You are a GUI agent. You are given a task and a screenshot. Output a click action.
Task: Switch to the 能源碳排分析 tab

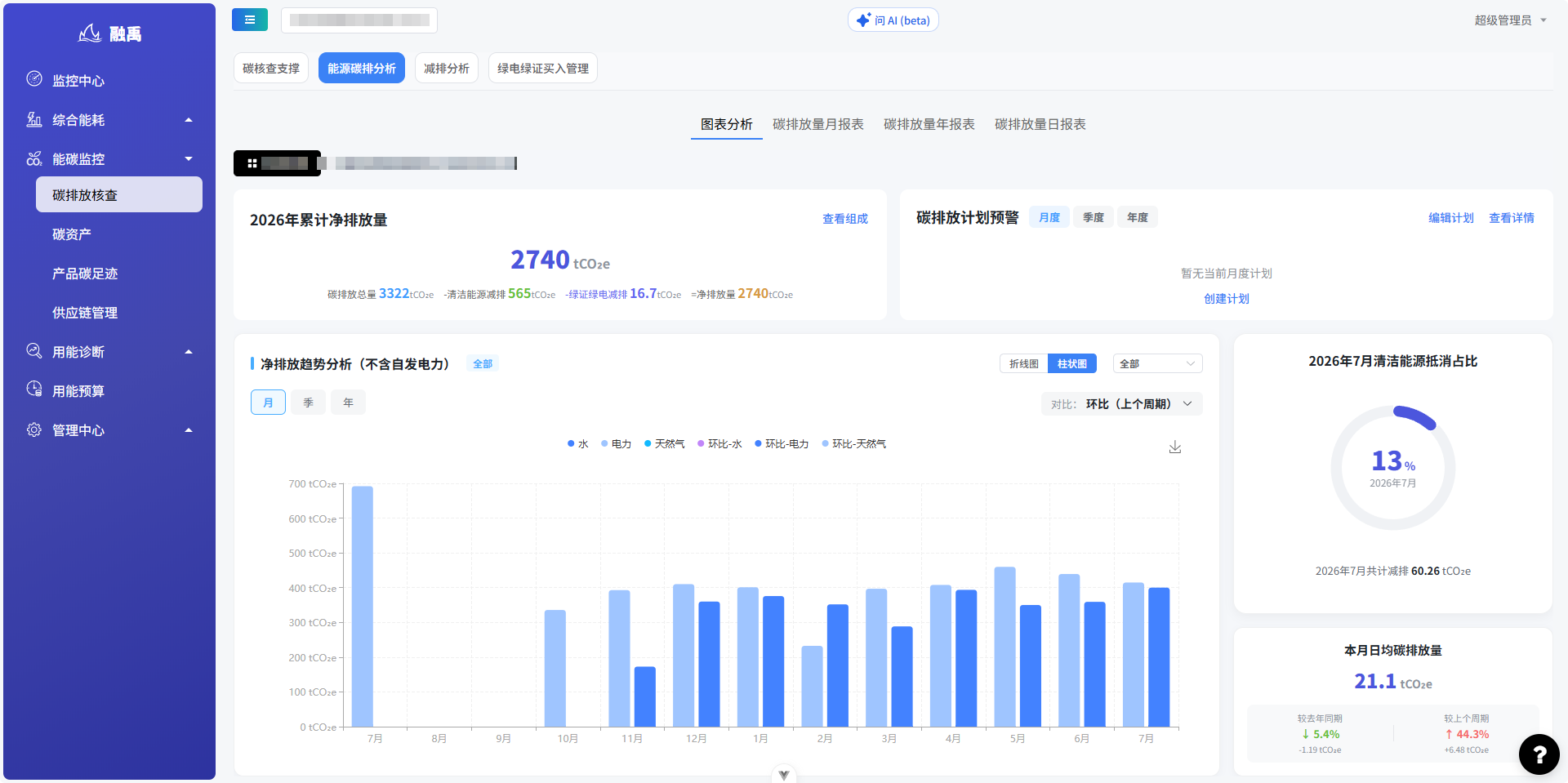[362, 69]
